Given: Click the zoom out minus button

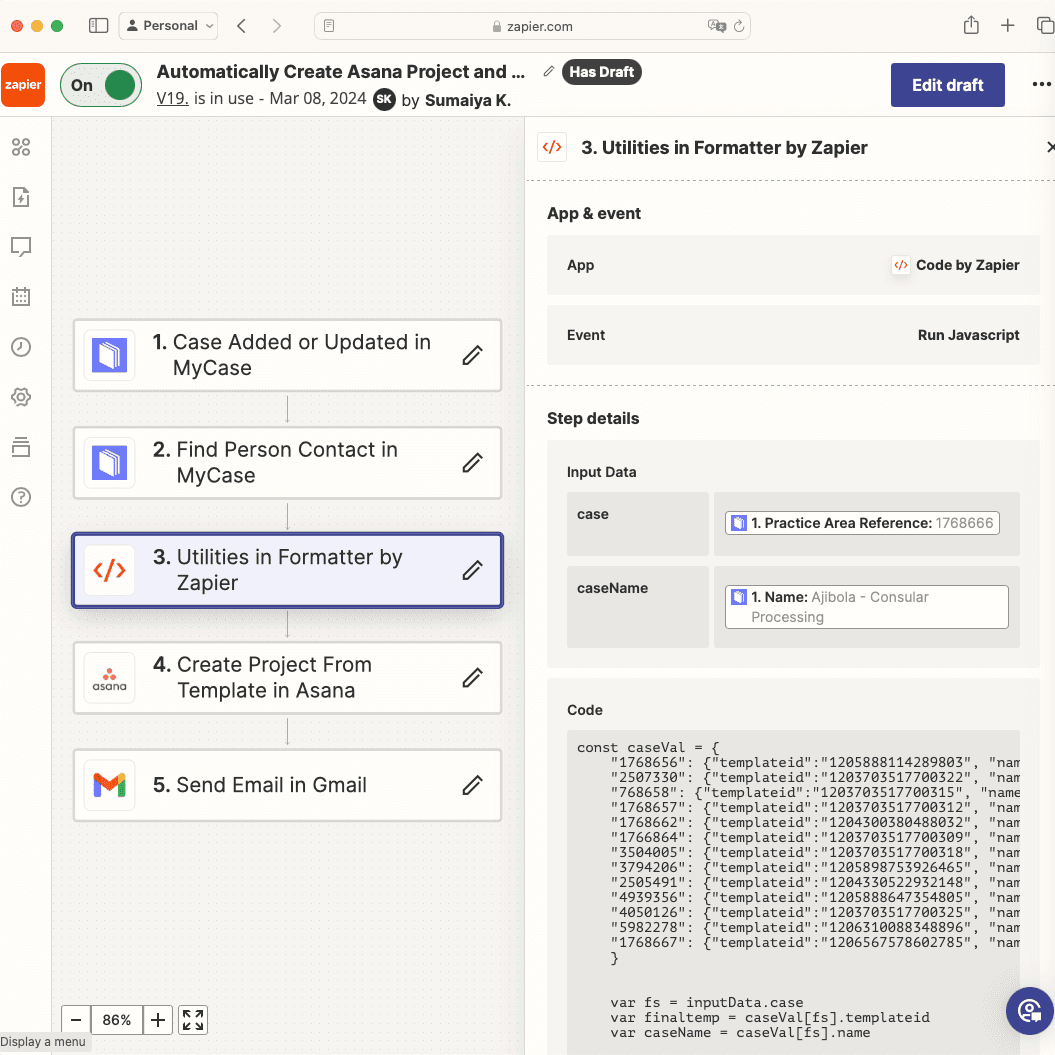Looking at the screenshot, I should pyautogui.click(x=76, y=1020).
